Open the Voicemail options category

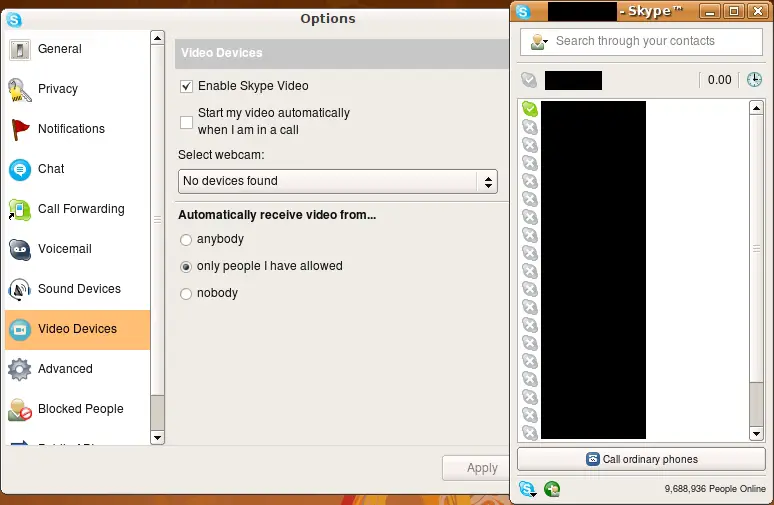(77, 249)
